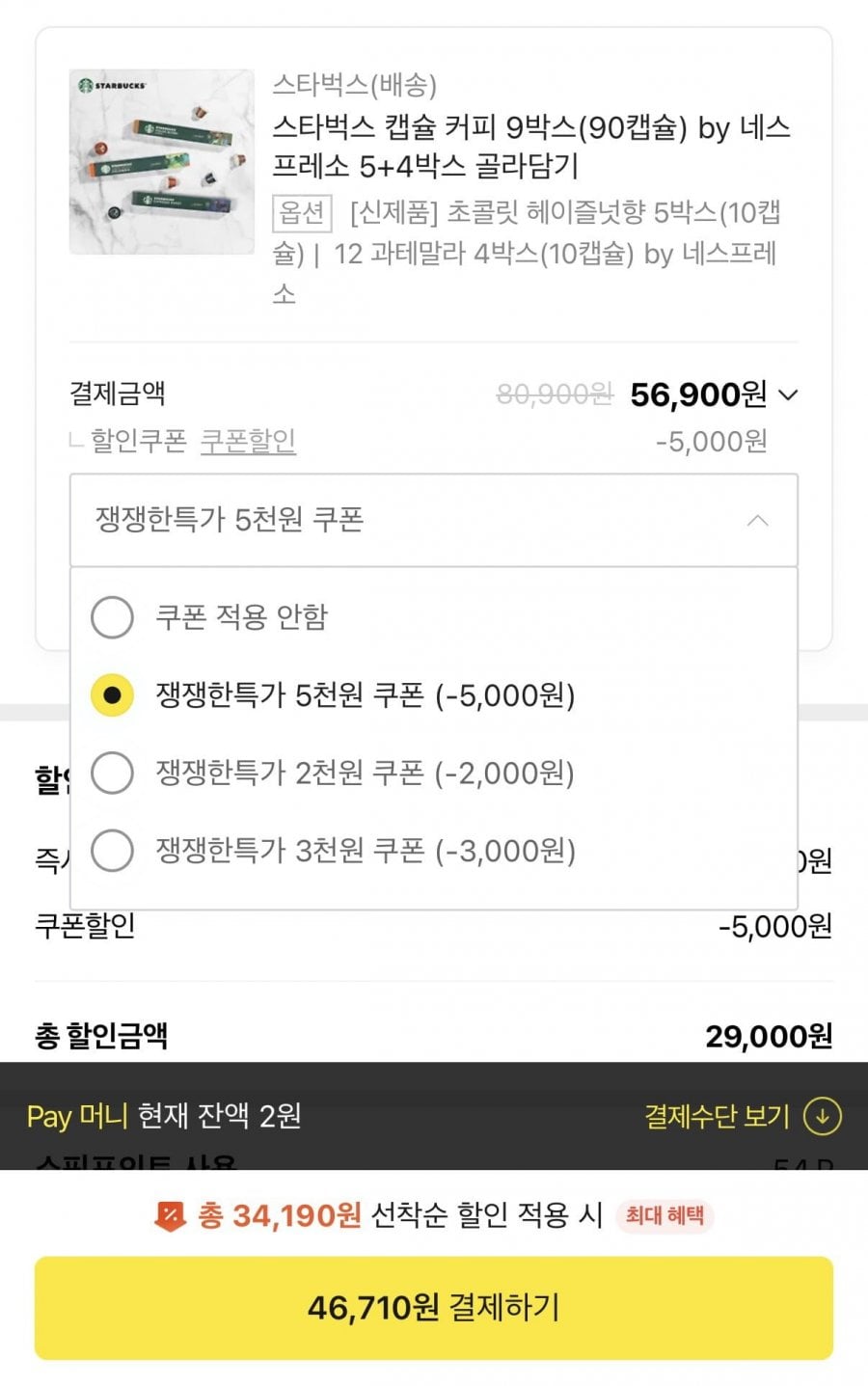Viewport: 868px width, 1386px height.
Task: Select the 5천원 쿠폰 (-5,000원) radio option
Action: 112,695
